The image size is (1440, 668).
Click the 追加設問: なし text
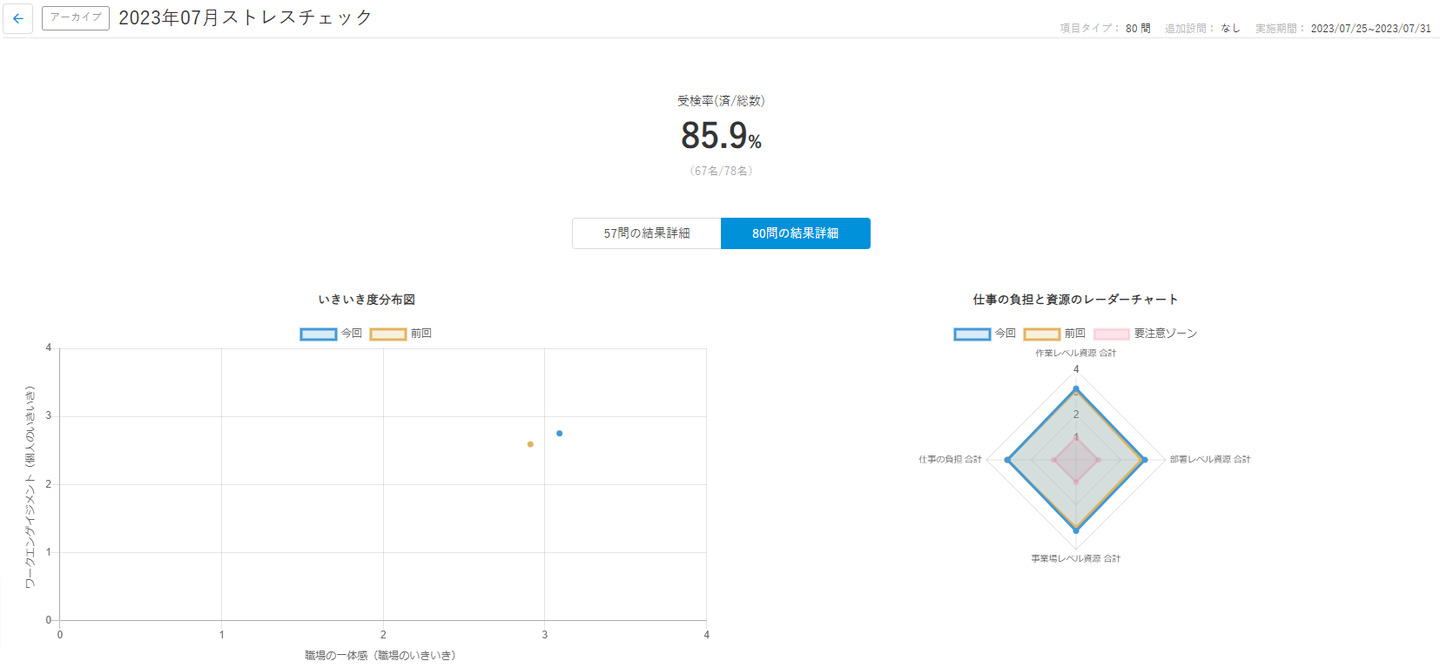point(1202,28)
